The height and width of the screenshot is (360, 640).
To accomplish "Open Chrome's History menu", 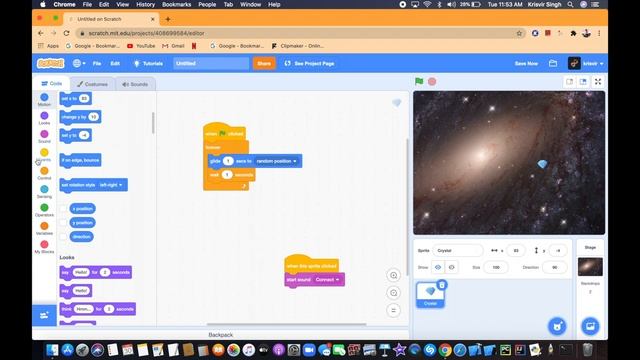I will click(x=145, y=4).
